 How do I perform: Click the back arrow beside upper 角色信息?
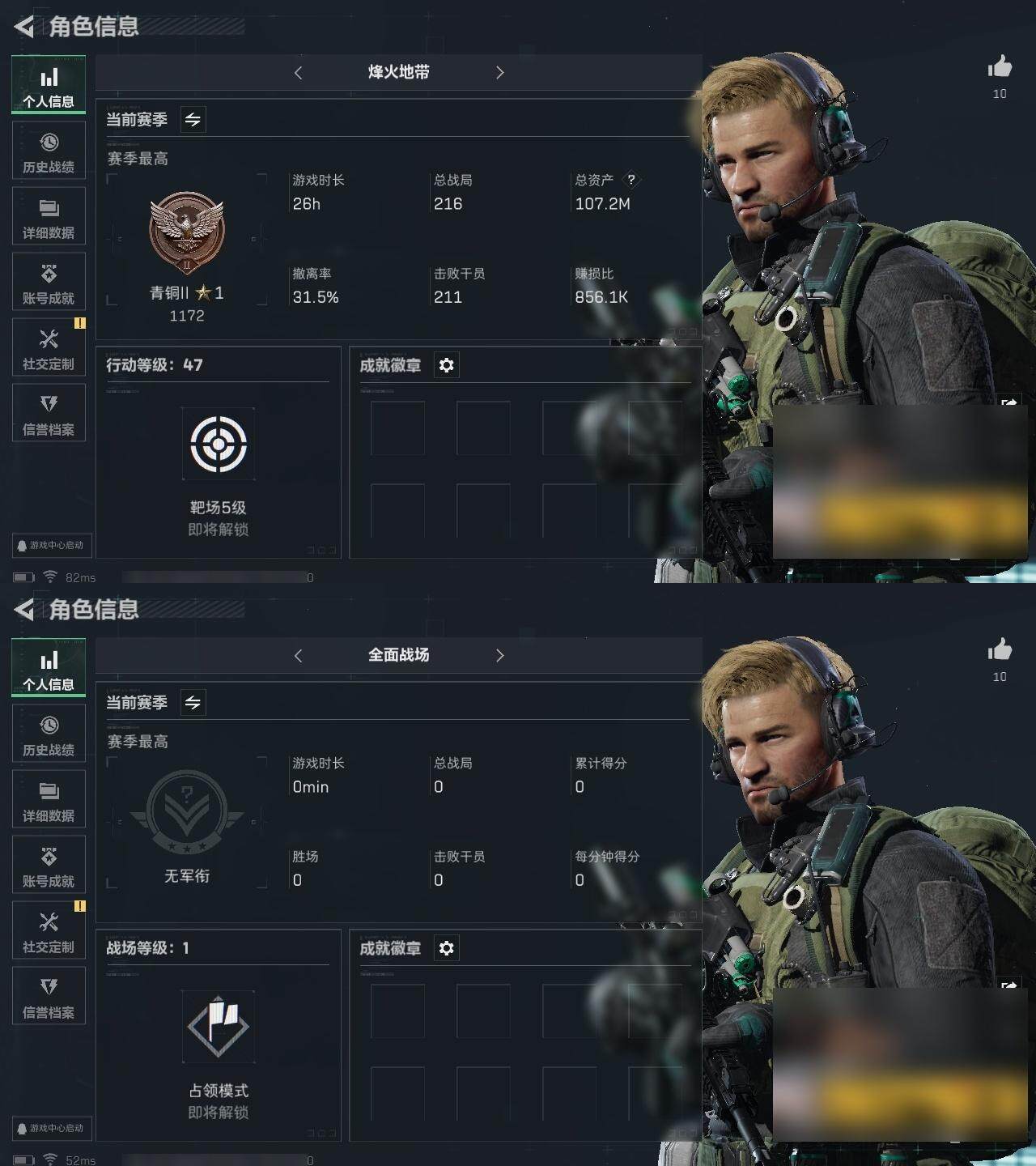coord(24,27)
